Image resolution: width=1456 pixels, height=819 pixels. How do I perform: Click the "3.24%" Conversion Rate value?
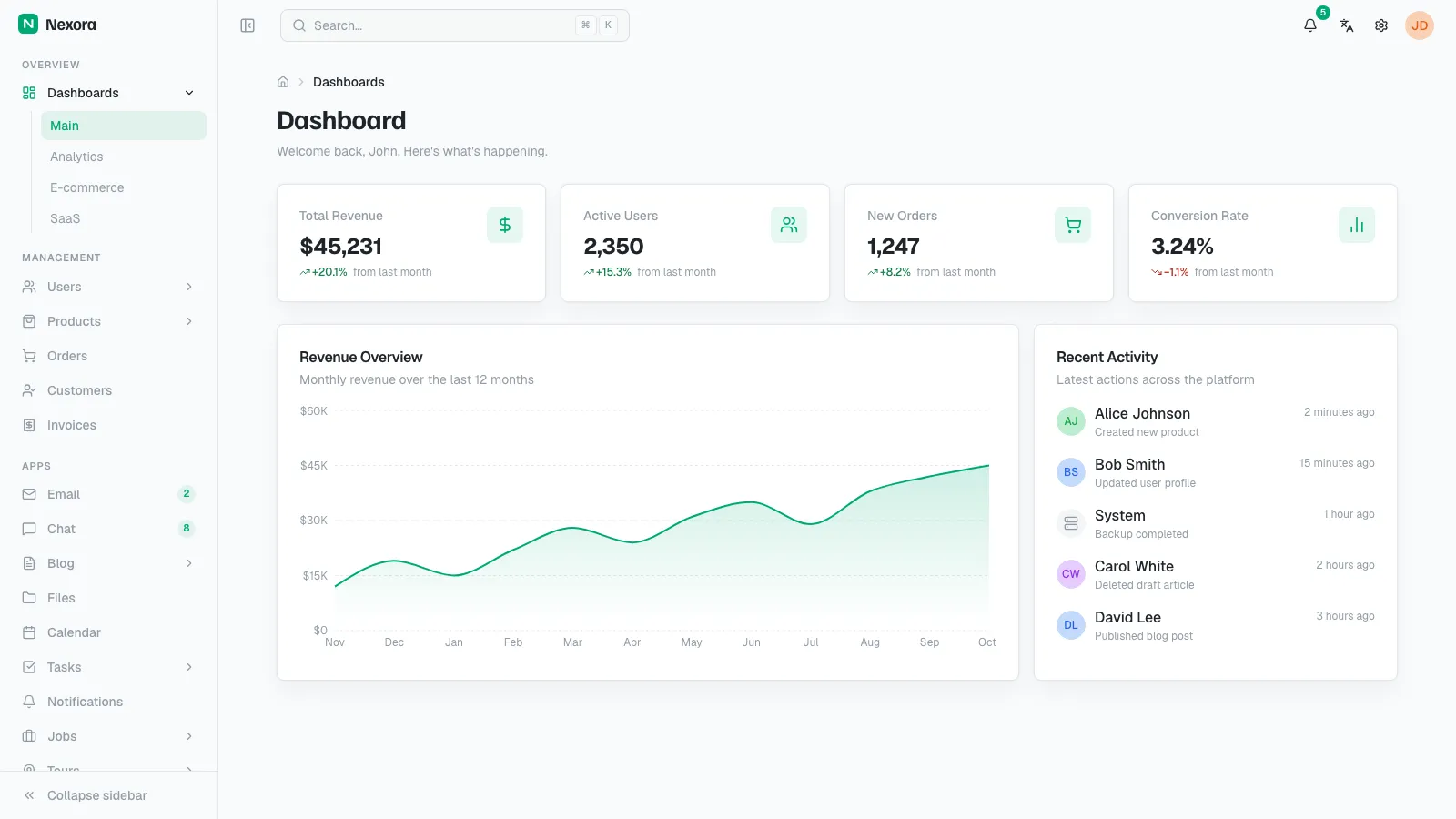1182,247
